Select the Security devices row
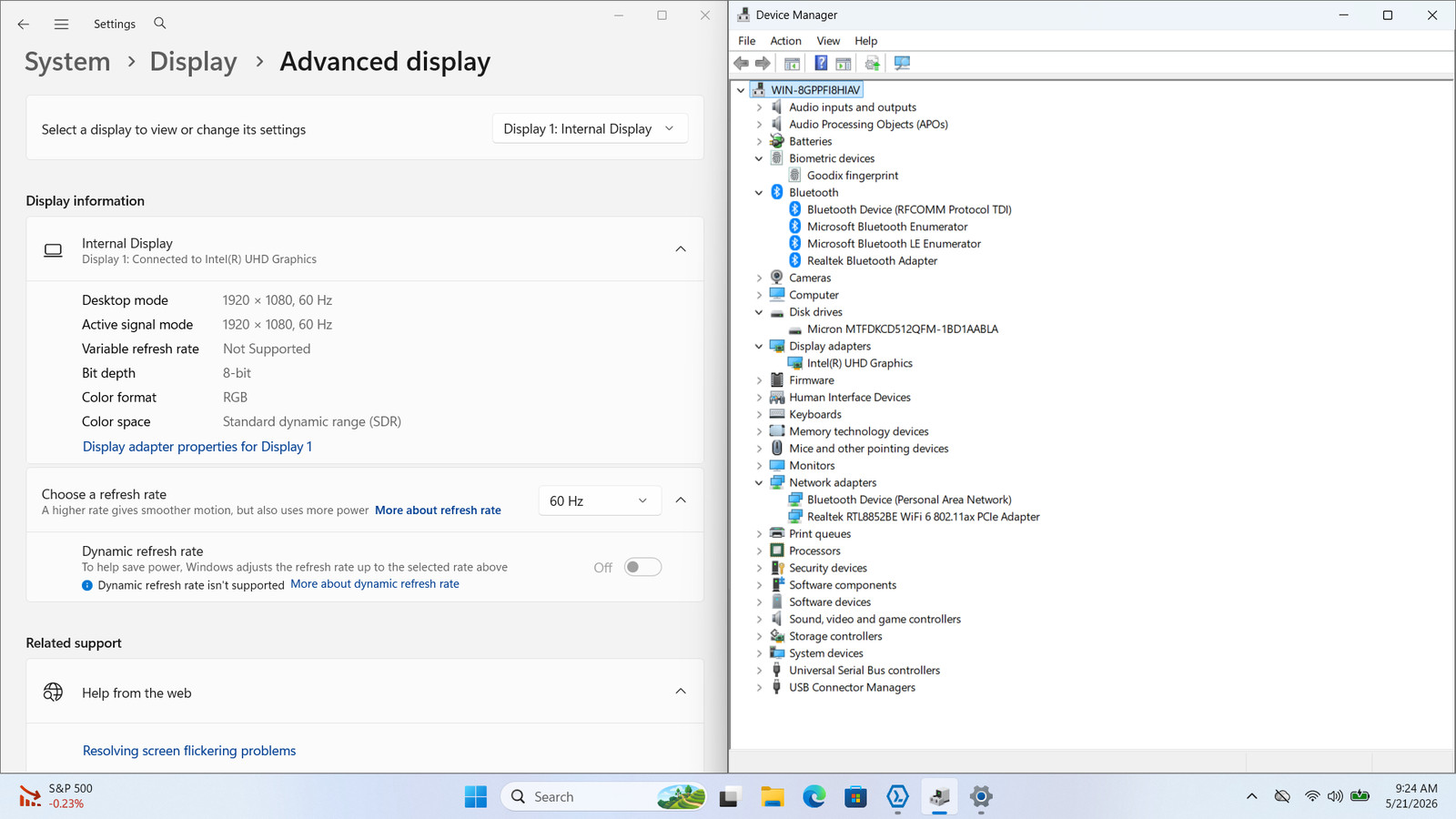This screenshot has height=819, width=1456. coord(828,568)
